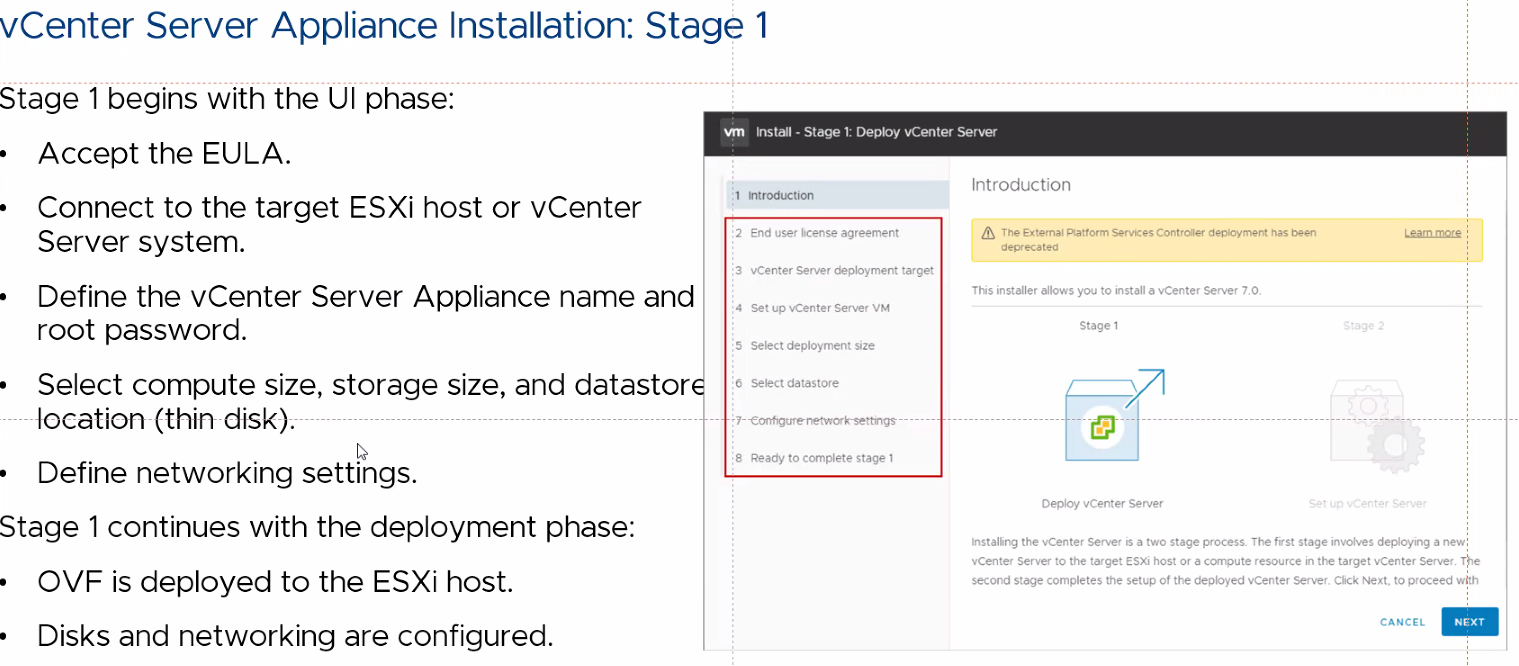The image size is (1519, 666).
Task: Click the Deploy vCenter Server caption
Action: (x=1102, y=504)
